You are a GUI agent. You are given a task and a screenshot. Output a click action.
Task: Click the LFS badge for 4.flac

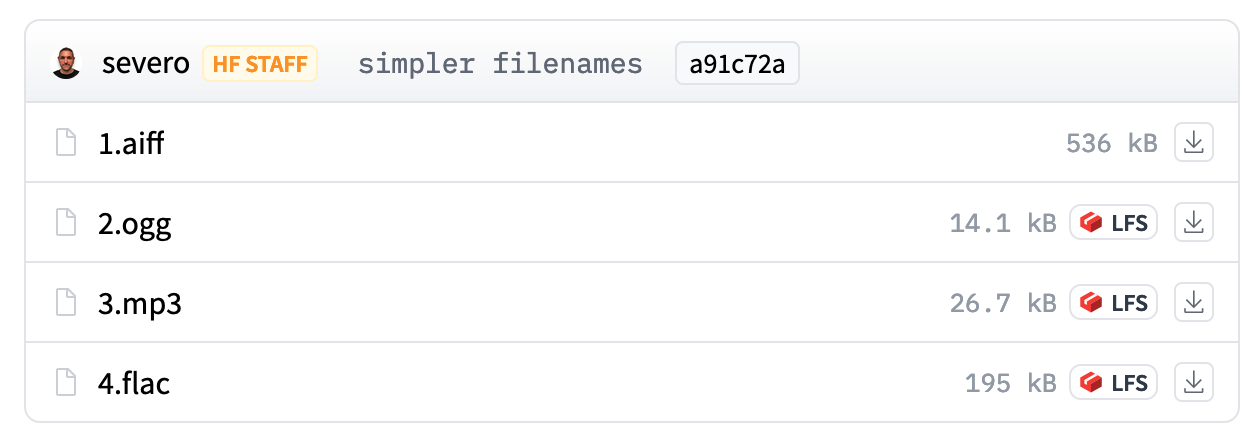(x=1113, y=382)
